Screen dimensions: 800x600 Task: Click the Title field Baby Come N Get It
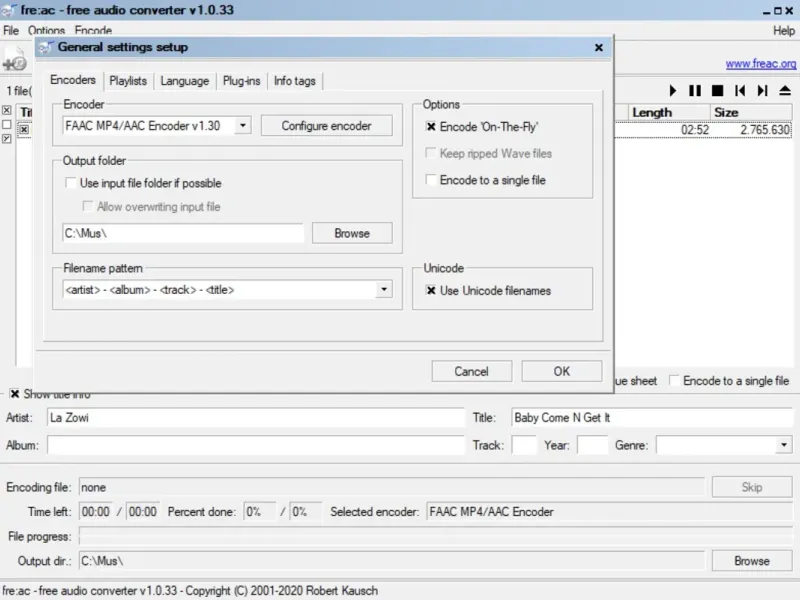coord(652,417)
